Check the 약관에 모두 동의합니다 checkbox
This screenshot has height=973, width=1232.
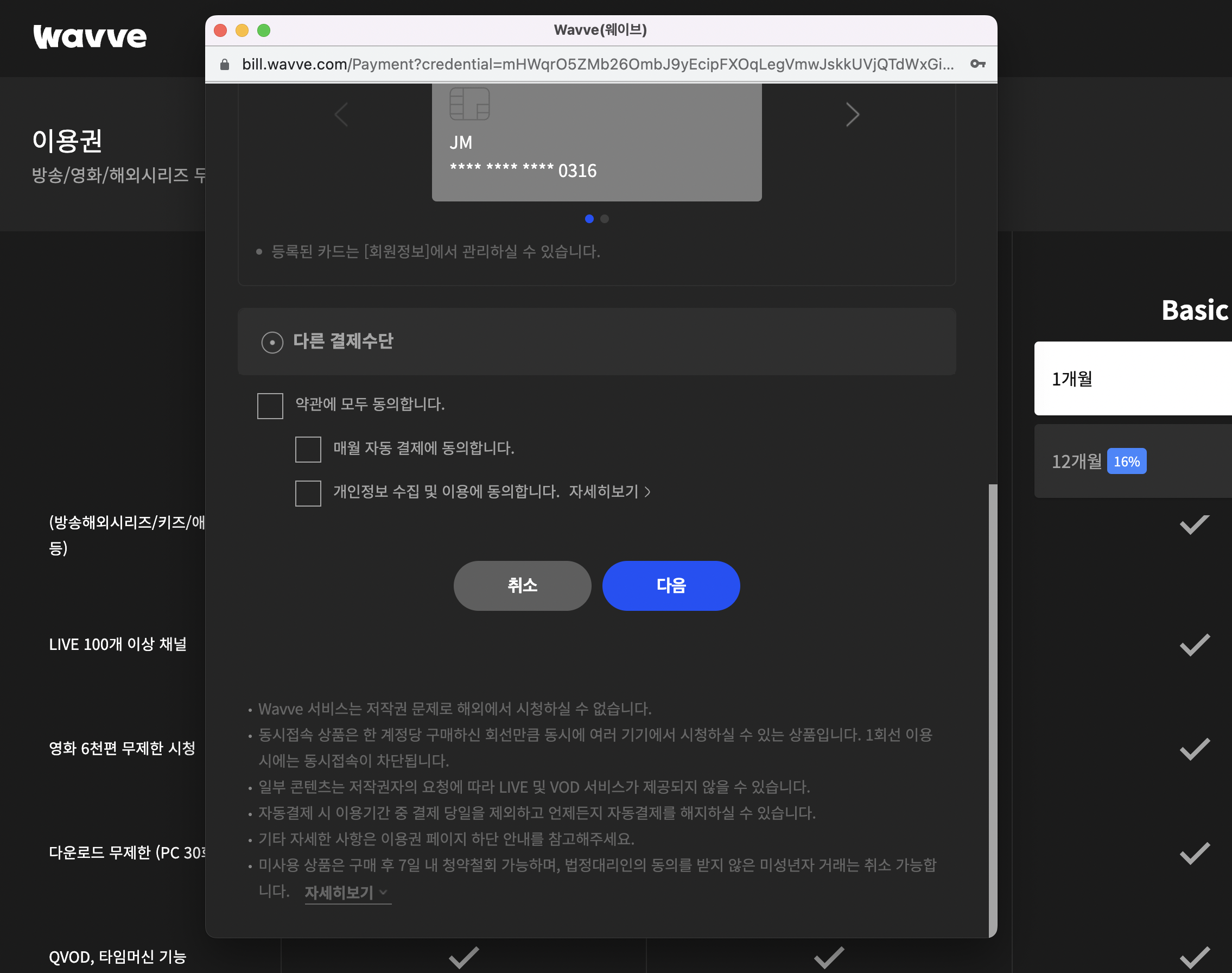270,406
